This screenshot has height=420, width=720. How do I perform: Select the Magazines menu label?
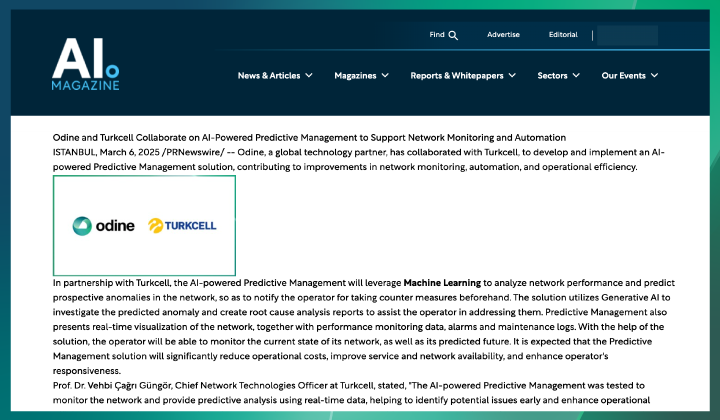355,75
